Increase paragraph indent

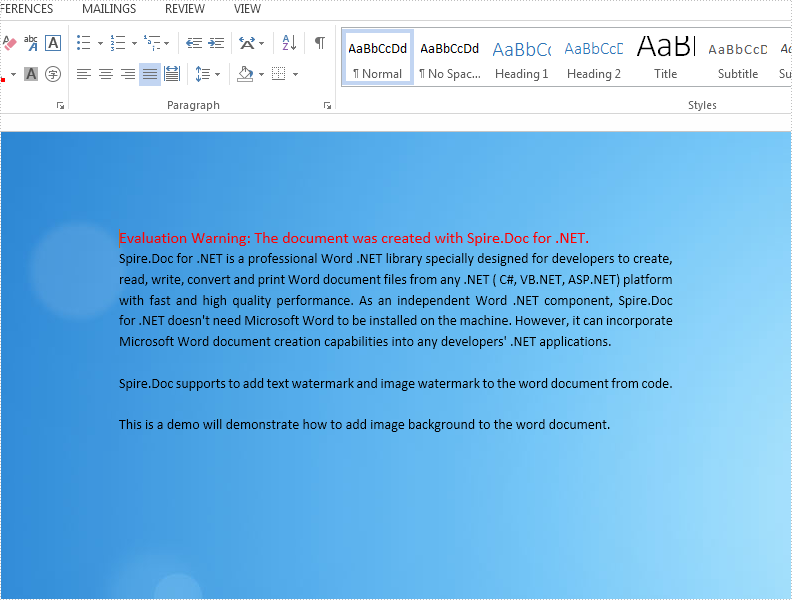(x=216, y=43)
